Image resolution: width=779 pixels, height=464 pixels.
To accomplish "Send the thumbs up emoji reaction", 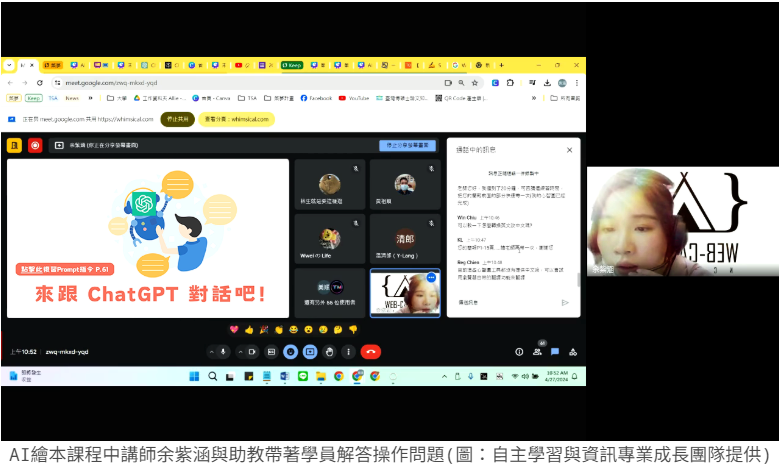I will click(249, 329).
